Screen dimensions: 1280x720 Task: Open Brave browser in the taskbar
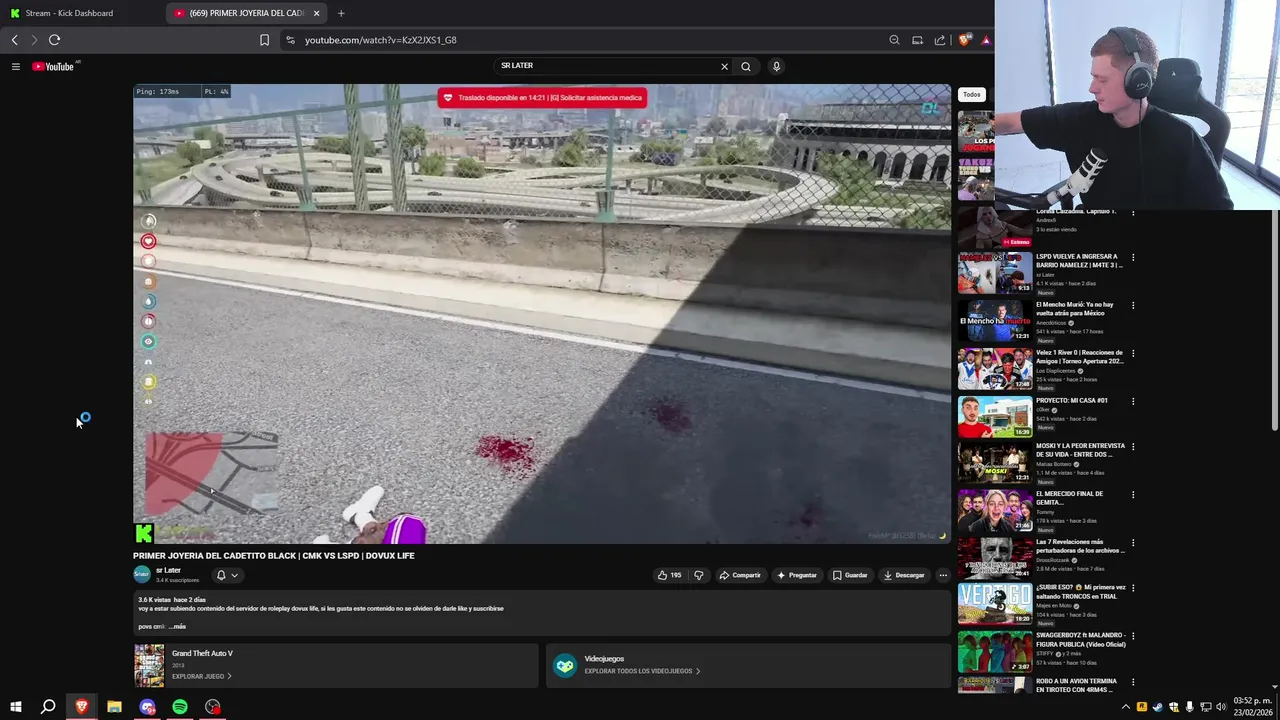(81, 707)
